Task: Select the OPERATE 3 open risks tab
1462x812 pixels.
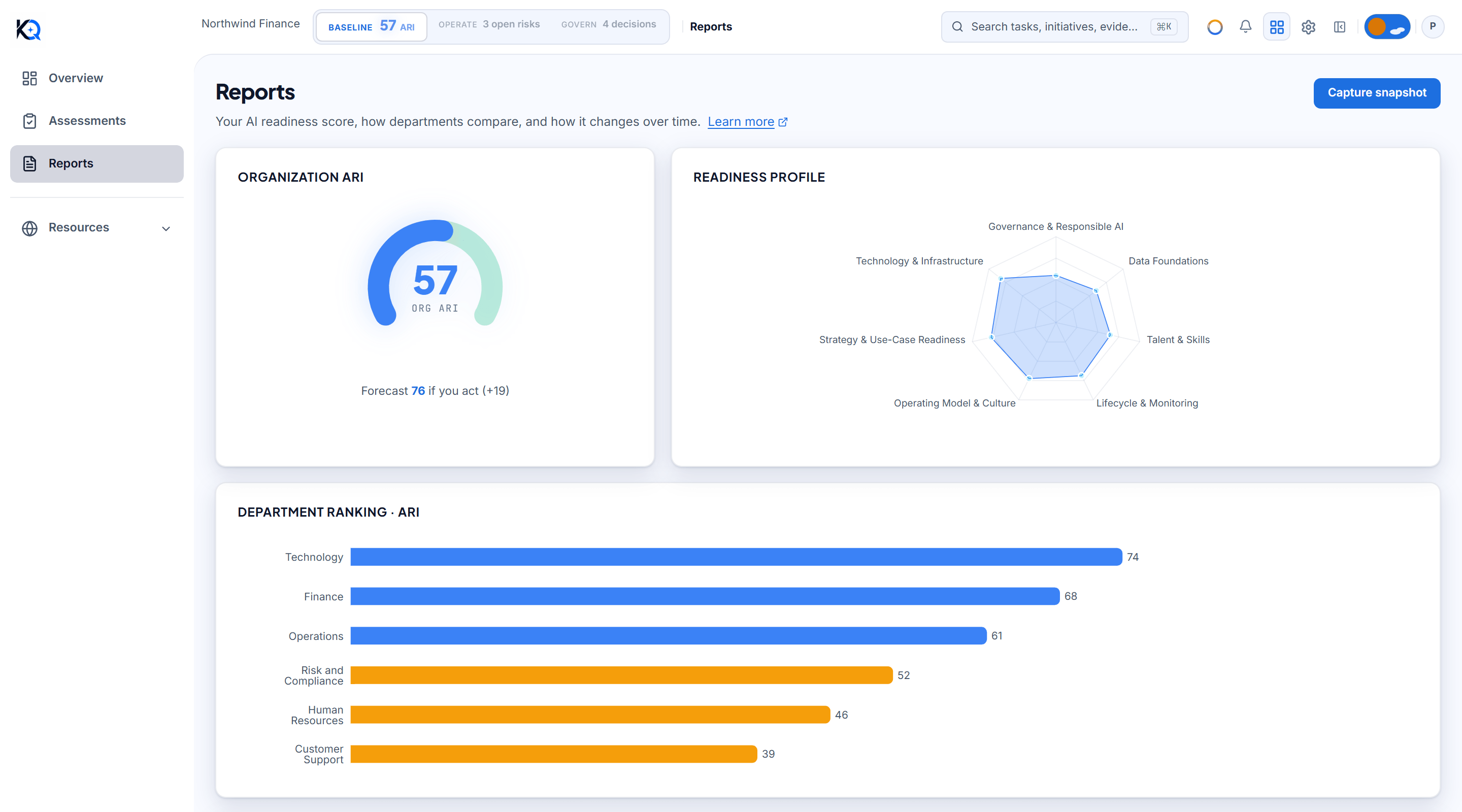Action: (x=489, y=24)
